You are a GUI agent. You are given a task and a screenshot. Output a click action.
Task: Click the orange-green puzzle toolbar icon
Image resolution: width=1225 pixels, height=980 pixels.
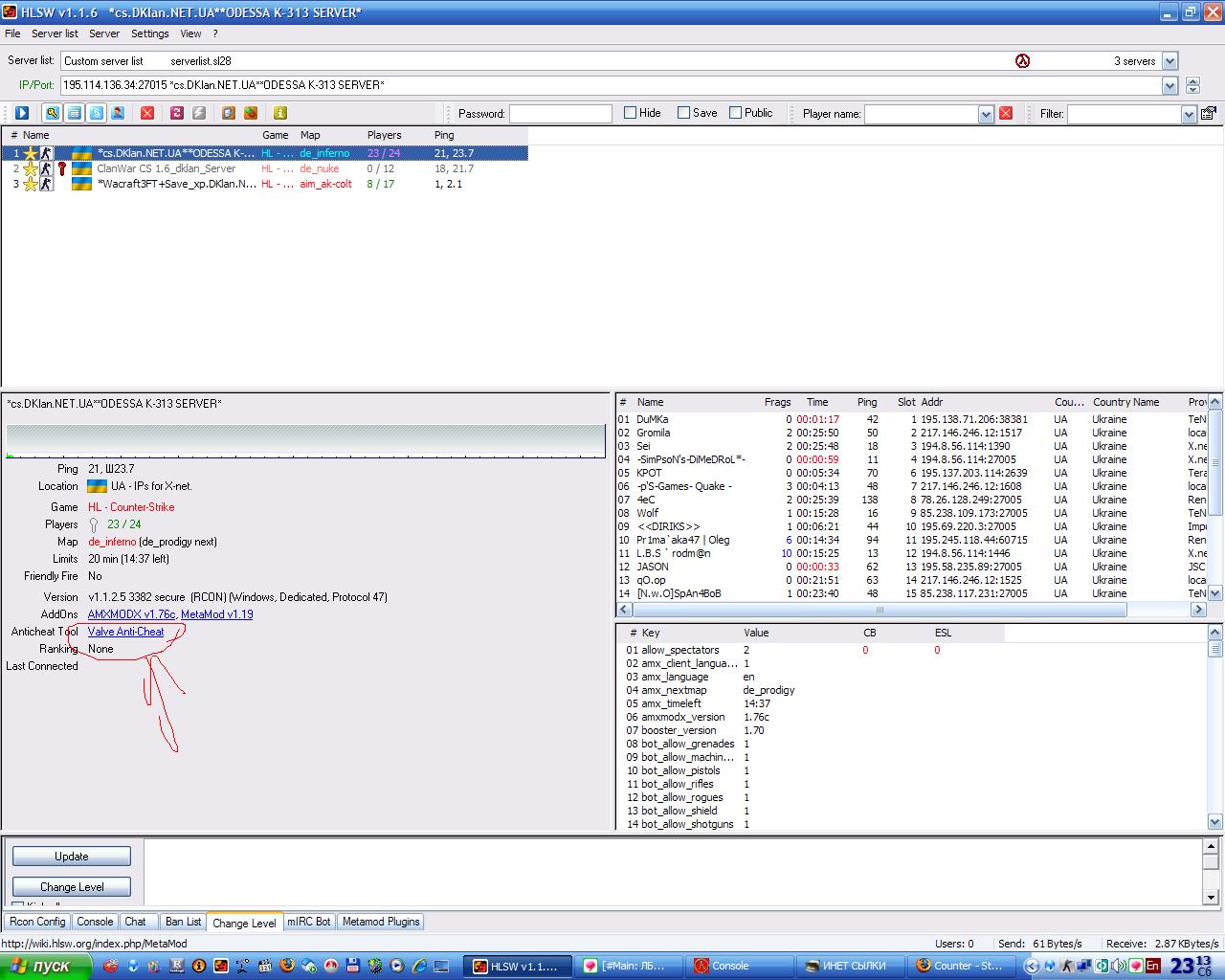tap(251, 113)
